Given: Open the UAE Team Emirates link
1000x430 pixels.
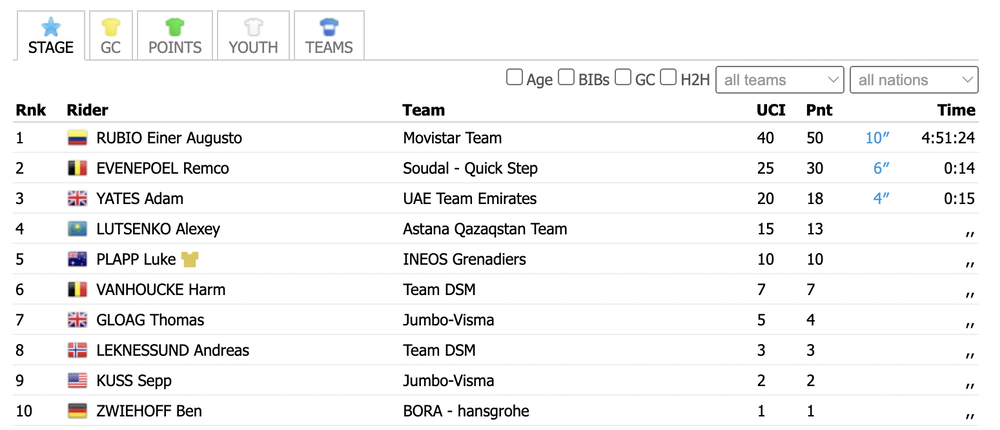Looking at the screenshot, I should (470, 198).
